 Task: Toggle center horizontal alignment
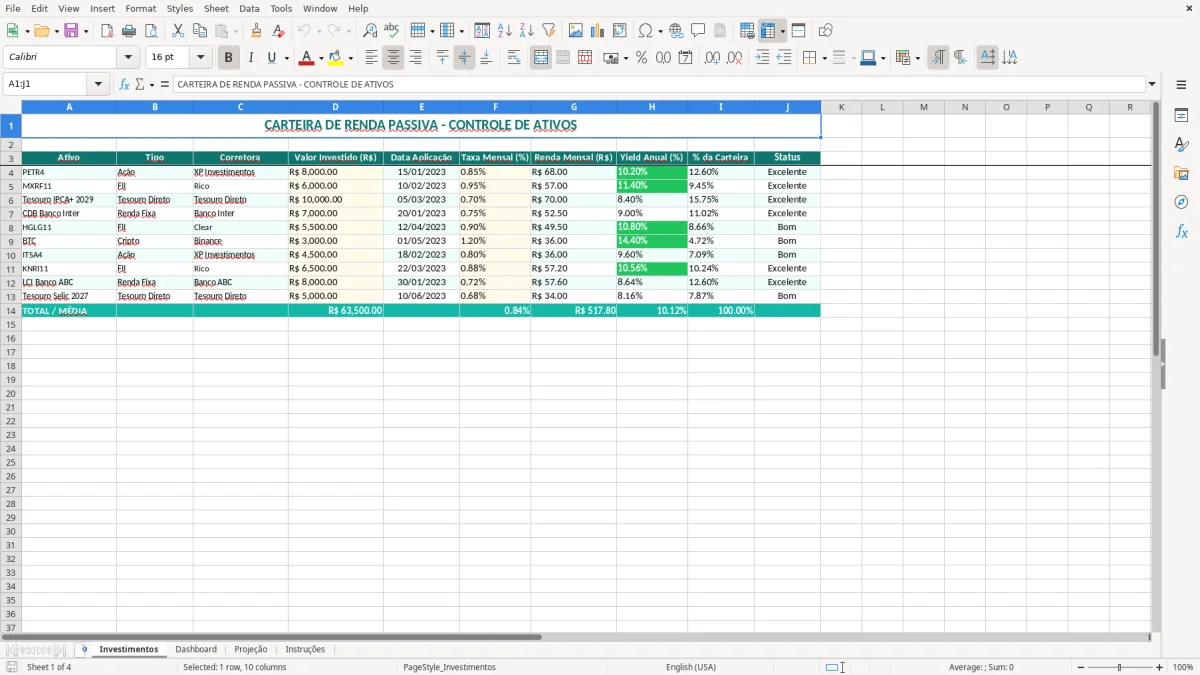point(393,58)
